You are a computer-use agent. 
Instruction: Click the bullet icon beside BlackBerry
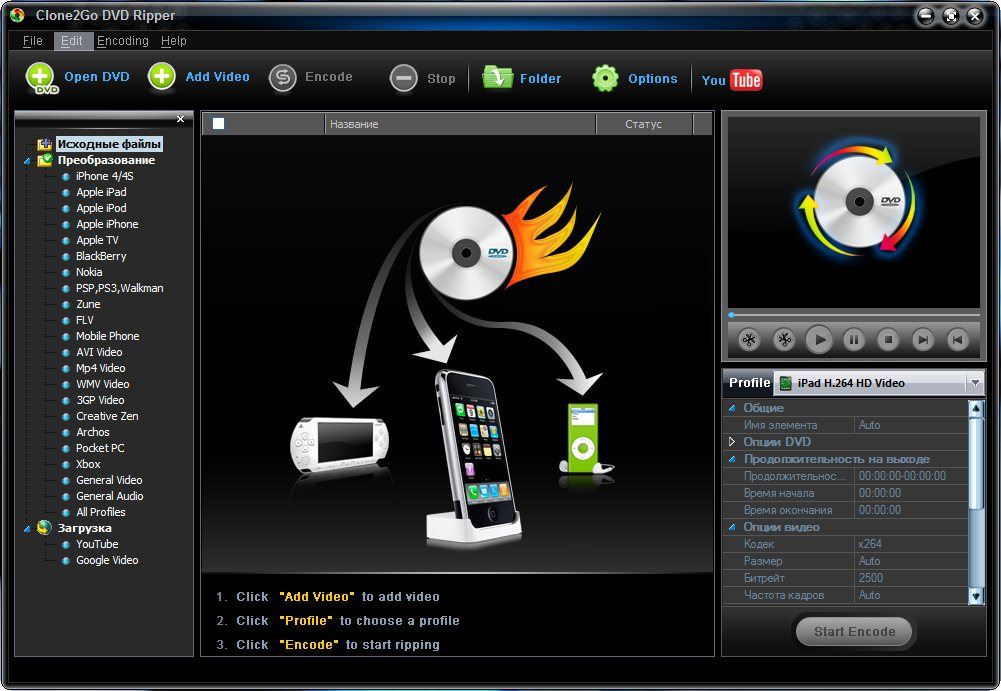(x=66, y=256)
